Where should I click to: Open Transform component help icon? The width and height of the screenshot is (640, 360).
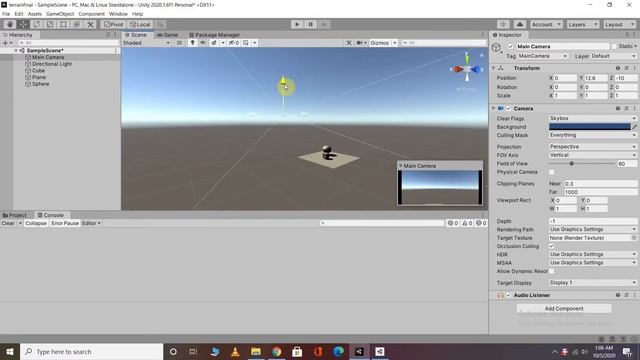618,68
